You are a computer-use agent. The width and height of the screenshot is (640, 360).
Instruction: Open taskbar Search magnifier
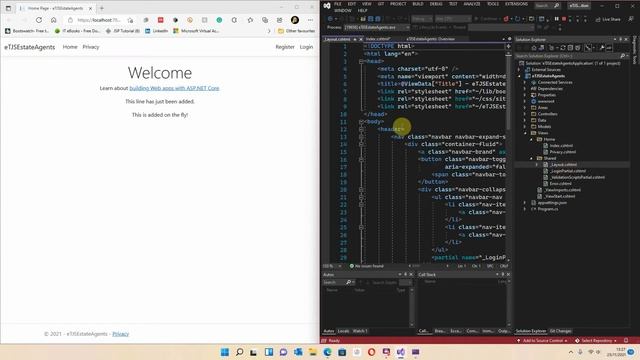tap(240, 352)
